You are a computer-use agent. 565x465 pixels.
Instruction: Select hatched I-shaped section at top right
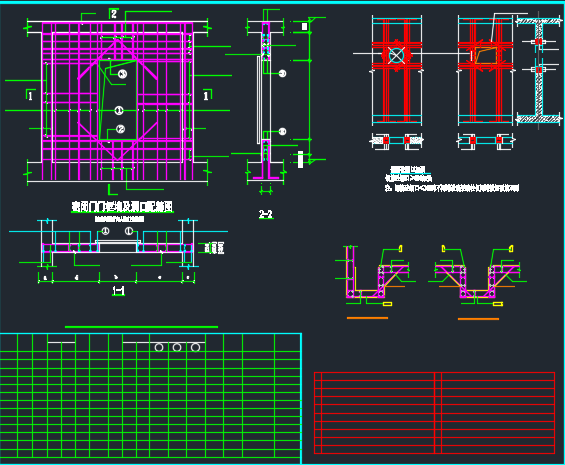pyautogui.click(x=539, y=71)
